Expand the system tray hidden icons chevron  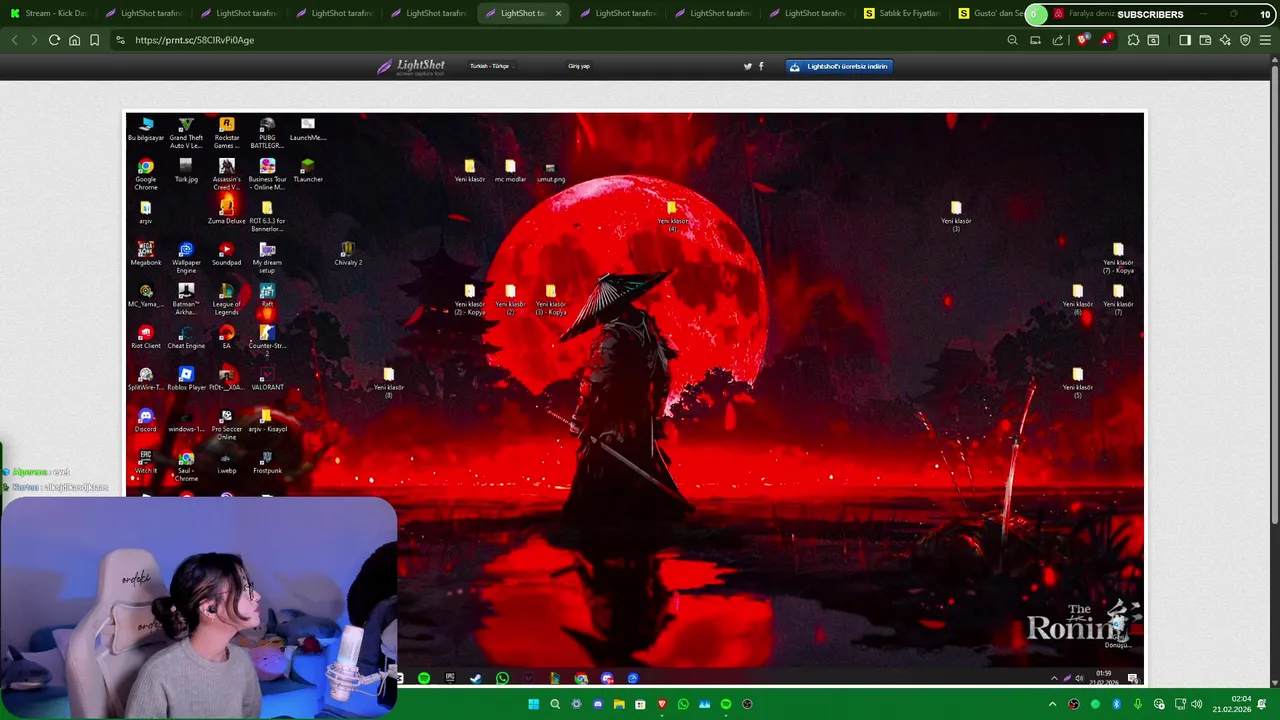[1052, 704]
